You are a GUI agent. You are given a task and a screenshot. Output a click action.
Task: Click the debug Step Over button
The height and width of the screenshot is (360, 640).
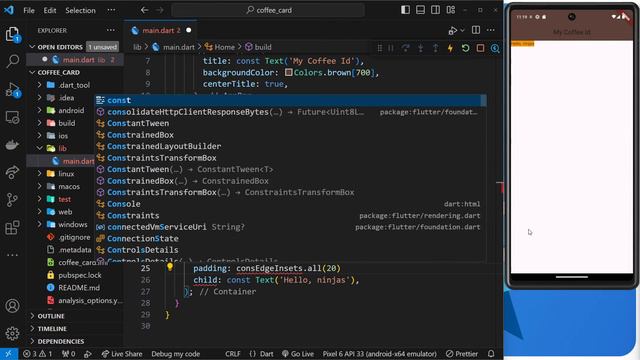[x=405, y=48]
